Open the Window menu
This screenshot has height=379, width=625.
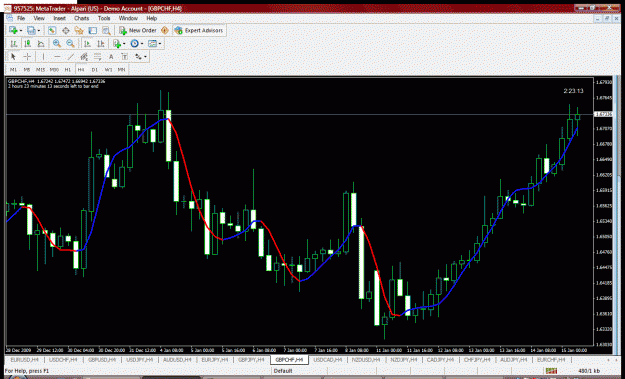coord(128,18)
